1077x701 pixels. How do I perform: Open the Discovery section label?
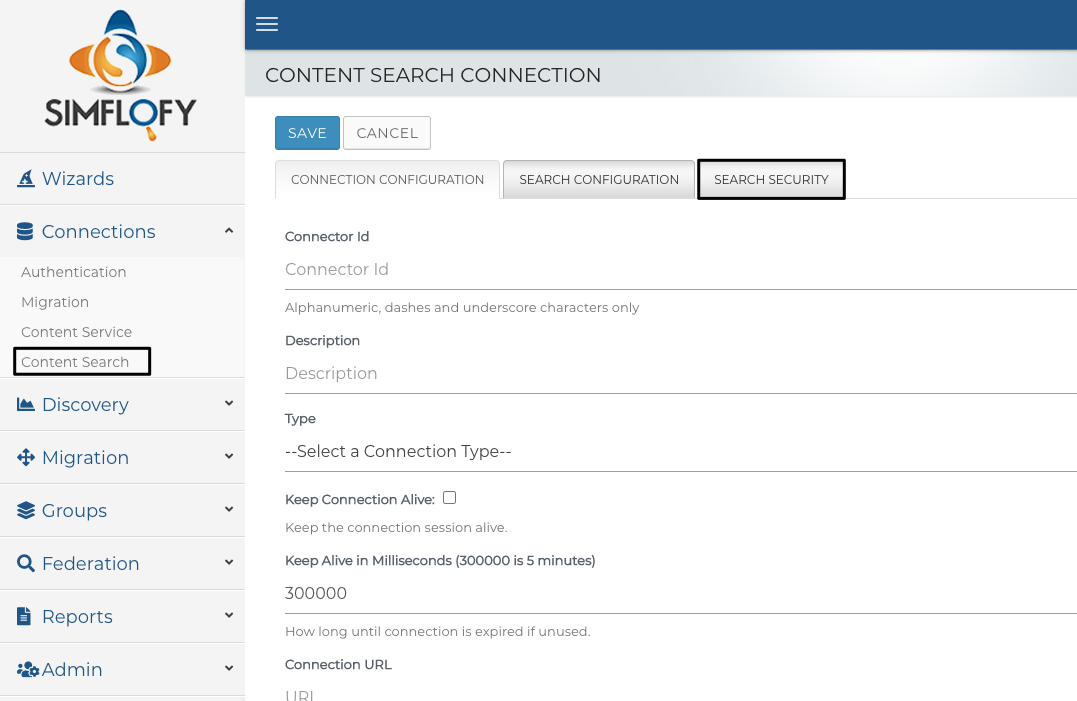pos(85,404)
